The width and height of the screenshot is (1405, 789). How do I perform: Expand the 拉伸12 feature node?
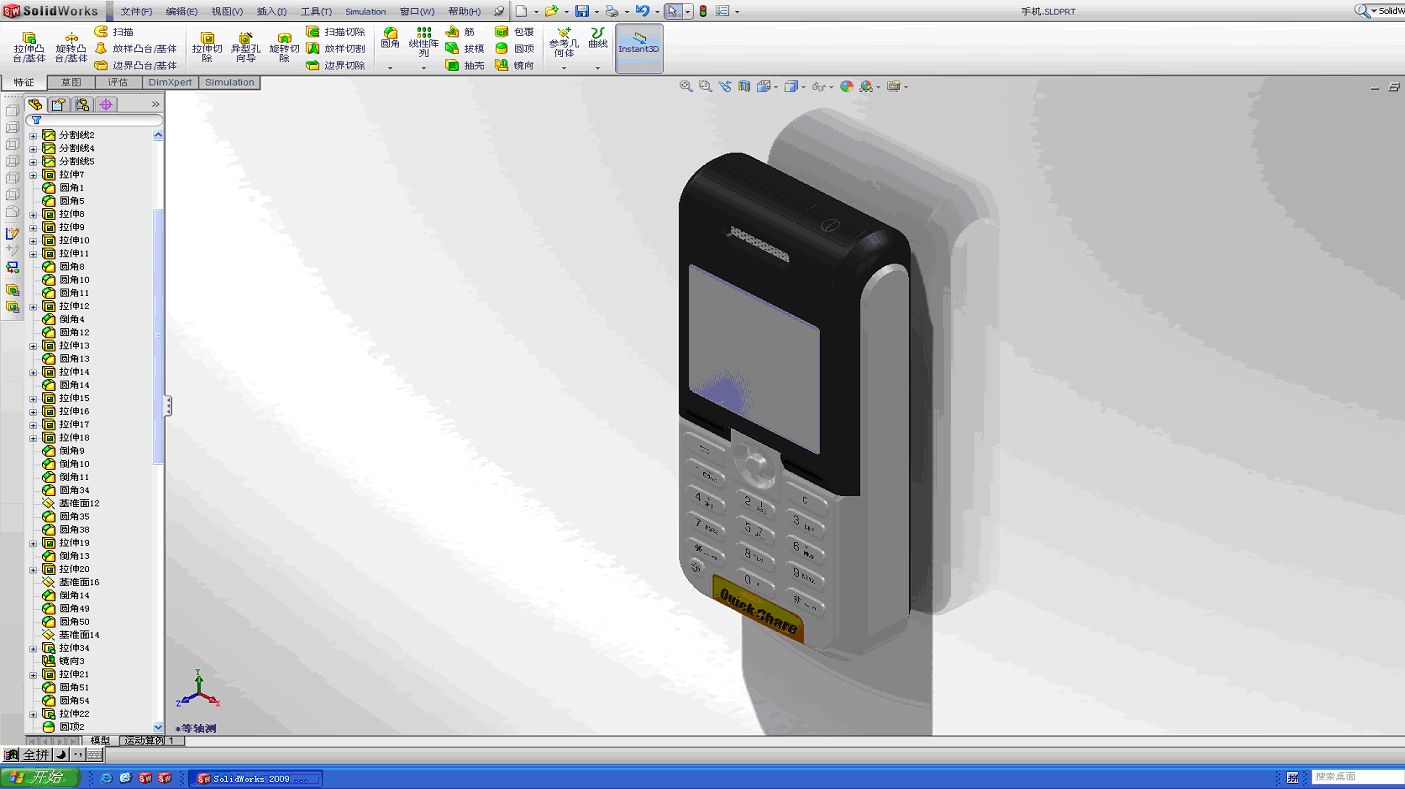(33, 307)
